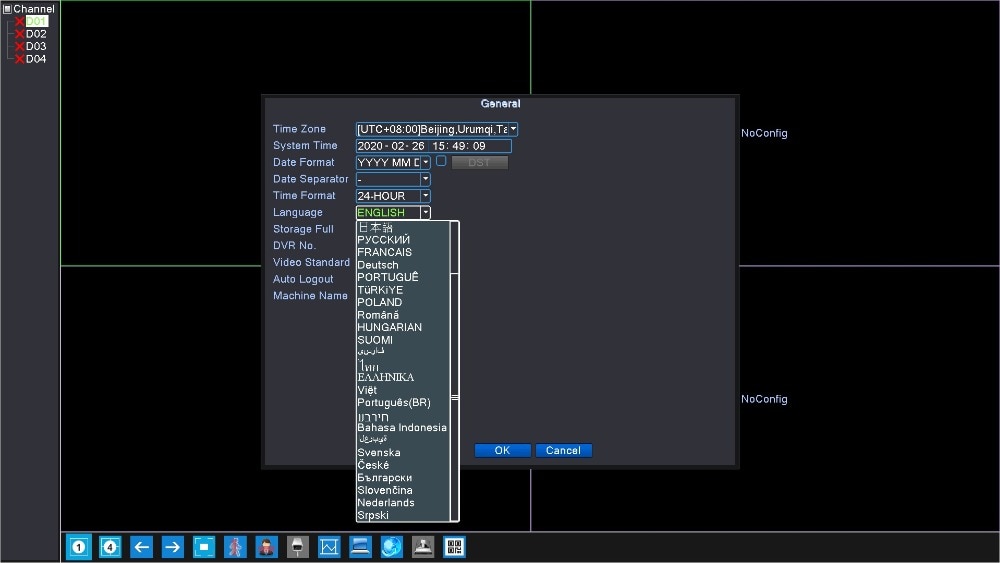Toggle fullscreen view icon
The image size is (1000, 563).
(x=204, y=546)
